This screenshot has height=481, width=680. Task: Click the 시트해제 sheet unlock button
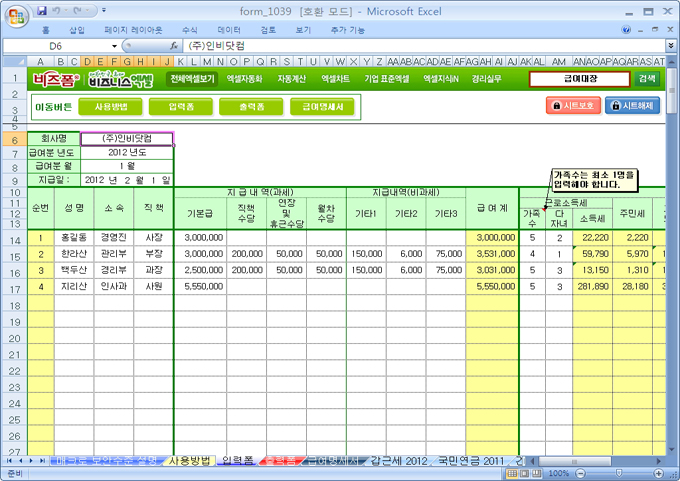click(x=631, y=105)
